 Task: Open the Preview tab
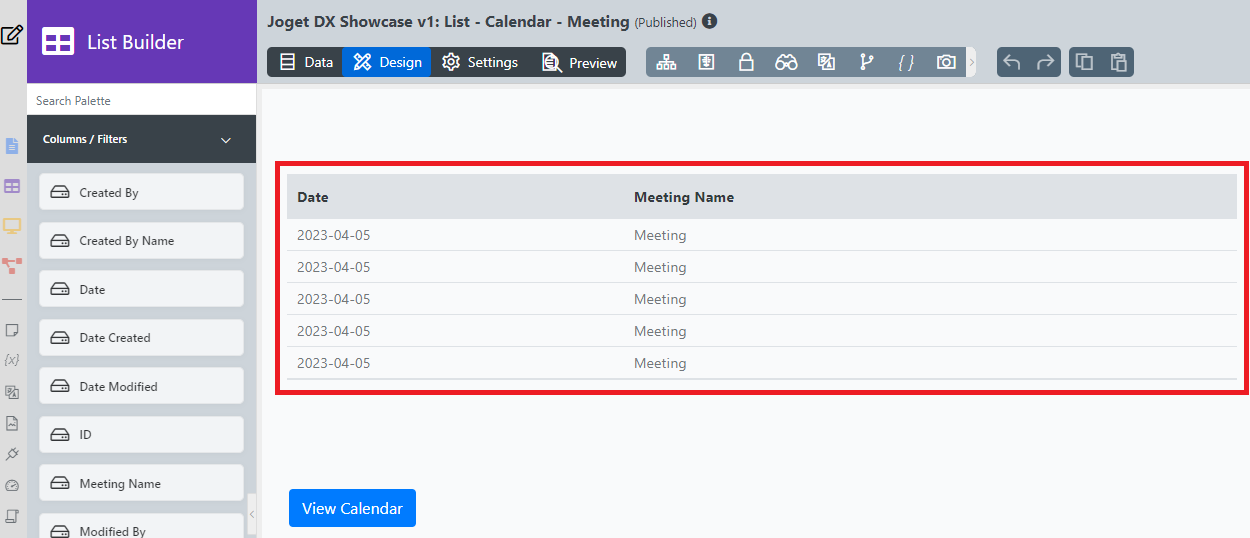point(579,62)
